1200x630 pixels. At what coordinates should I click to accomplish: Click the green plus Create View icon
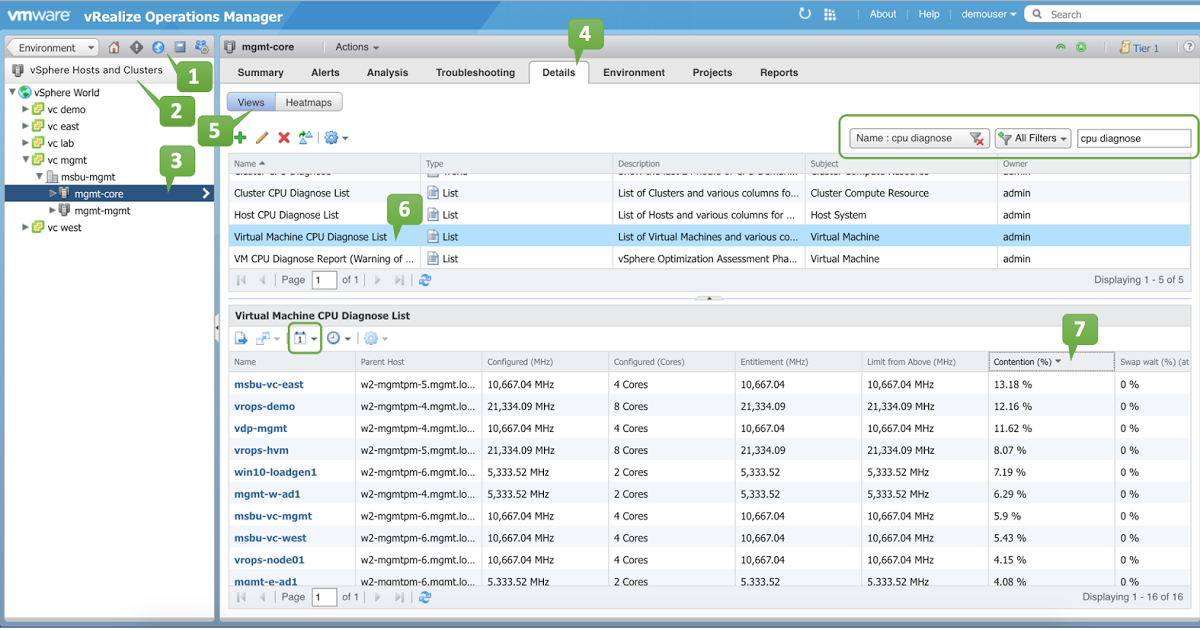click(240, 138)
